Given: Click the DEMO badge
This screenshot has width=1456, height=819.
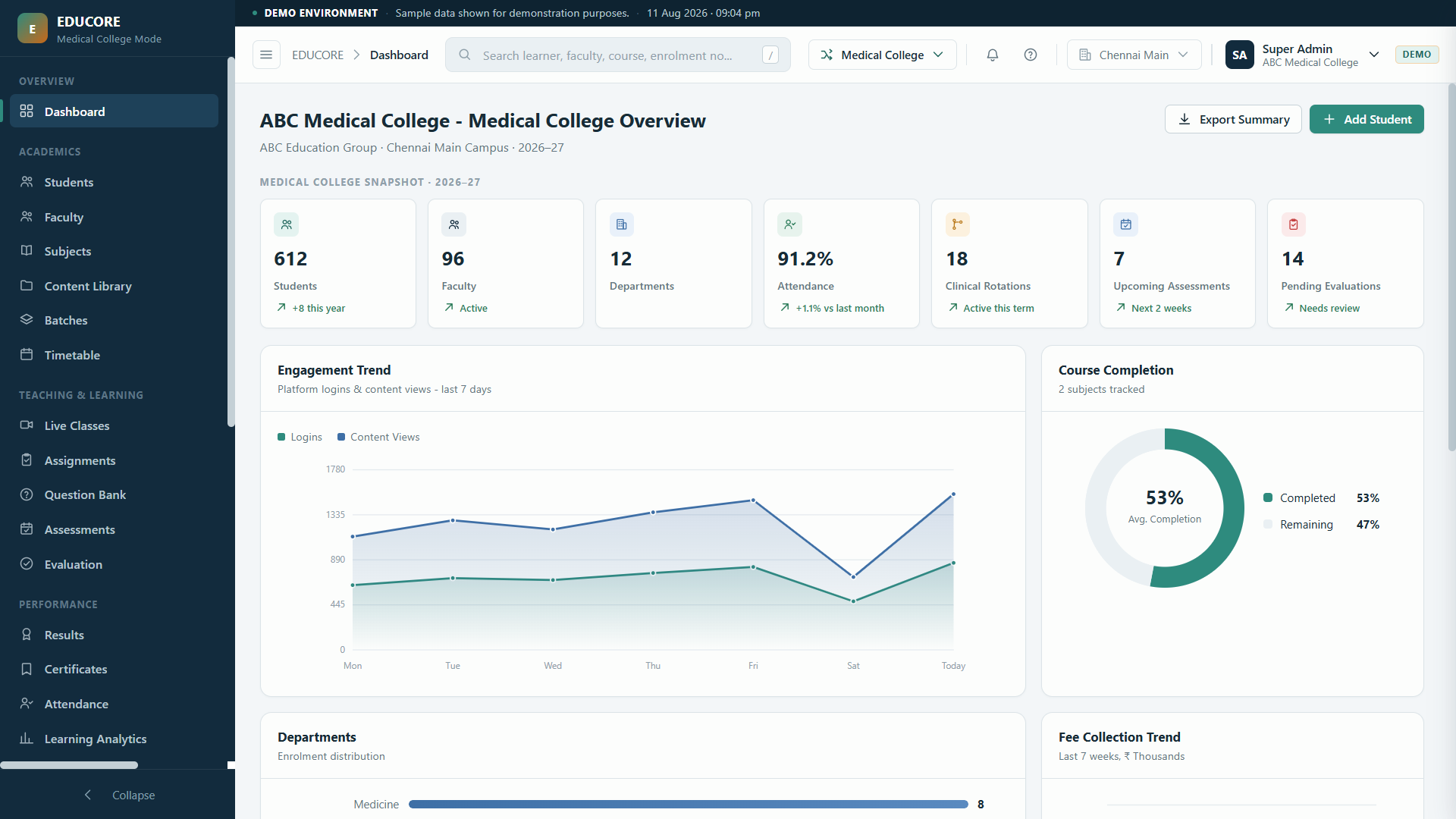Looking at the screenshot, I should tap(1417, 55).
